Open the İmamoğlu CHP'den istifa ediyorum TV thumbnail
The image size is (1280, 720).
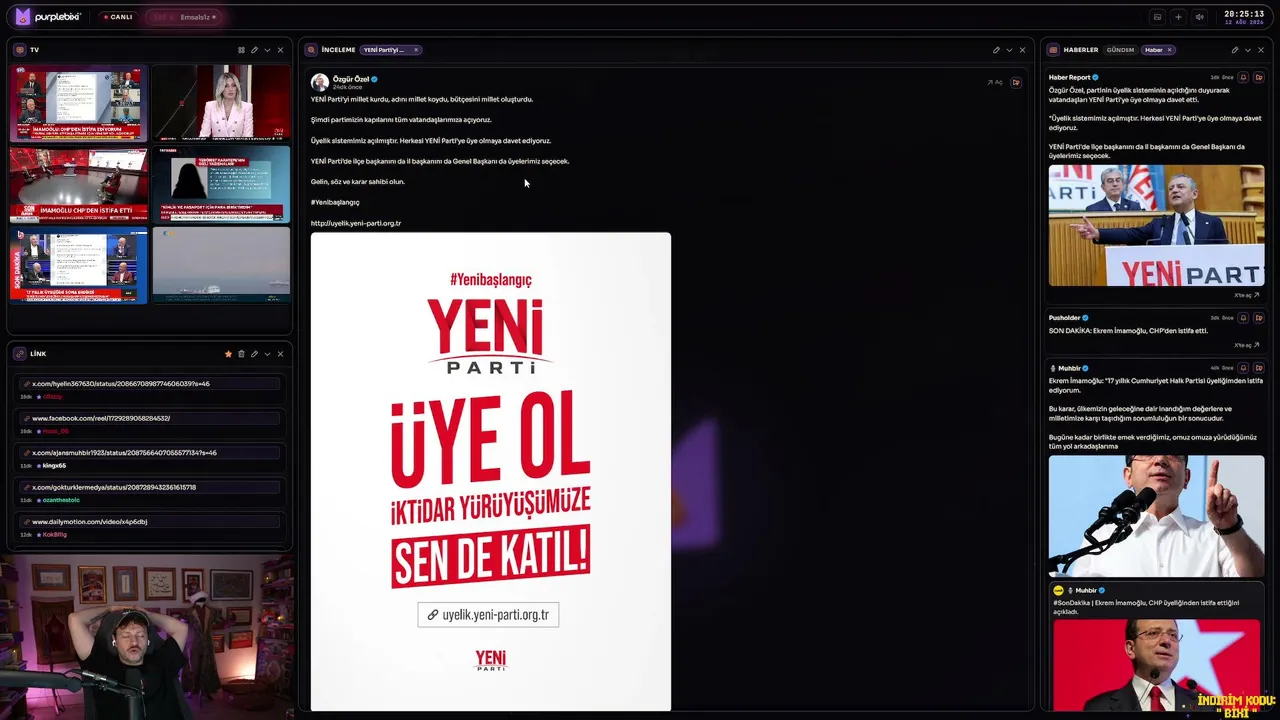coord(79,104)
